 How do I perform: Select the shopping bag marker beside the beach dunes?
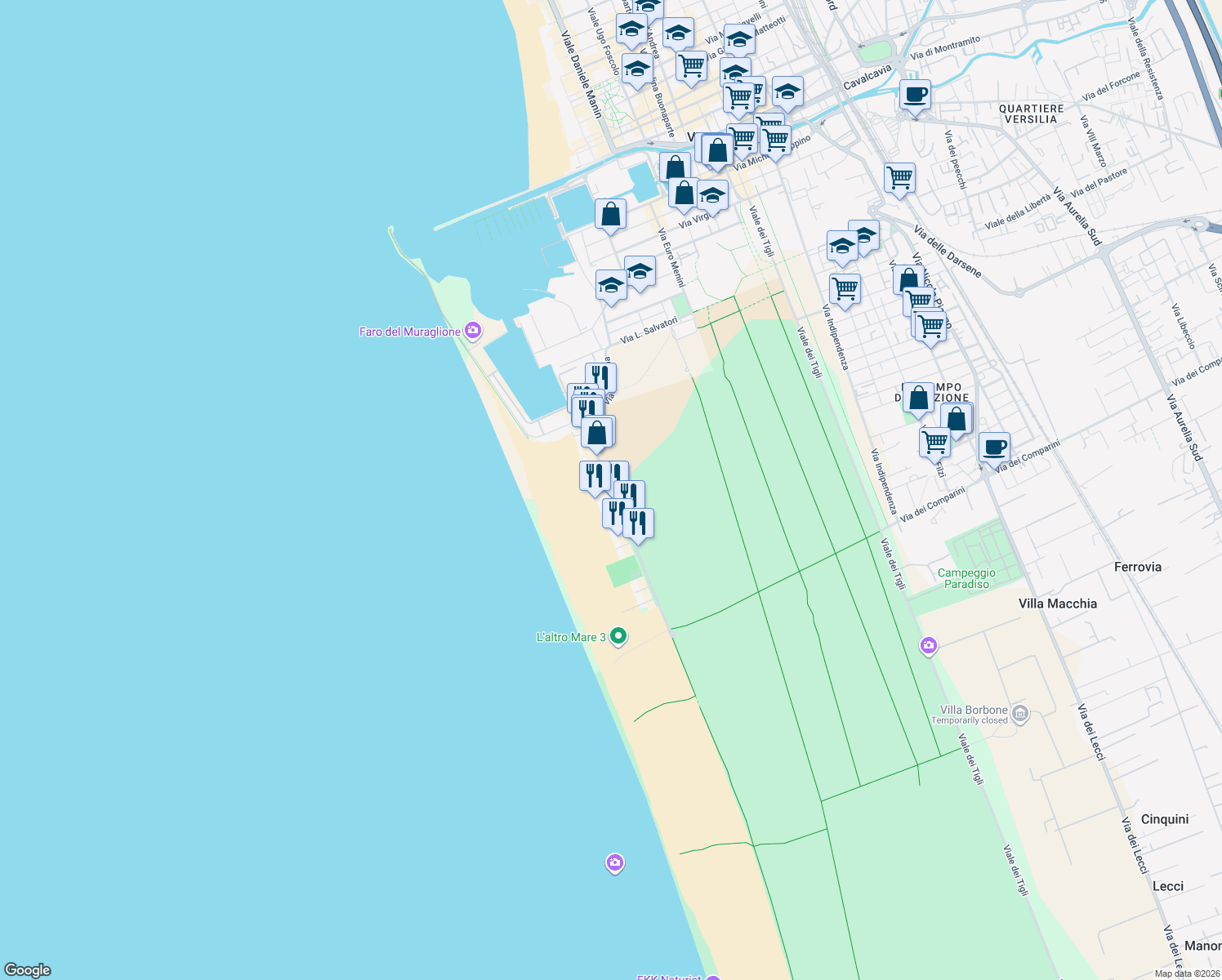597,433
